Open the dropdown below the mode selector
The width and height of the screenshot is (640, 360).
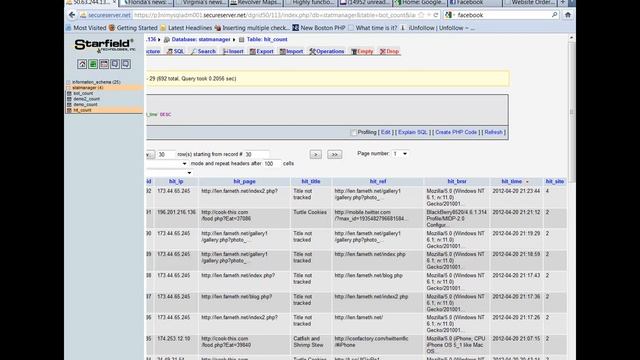click(169, 173)
